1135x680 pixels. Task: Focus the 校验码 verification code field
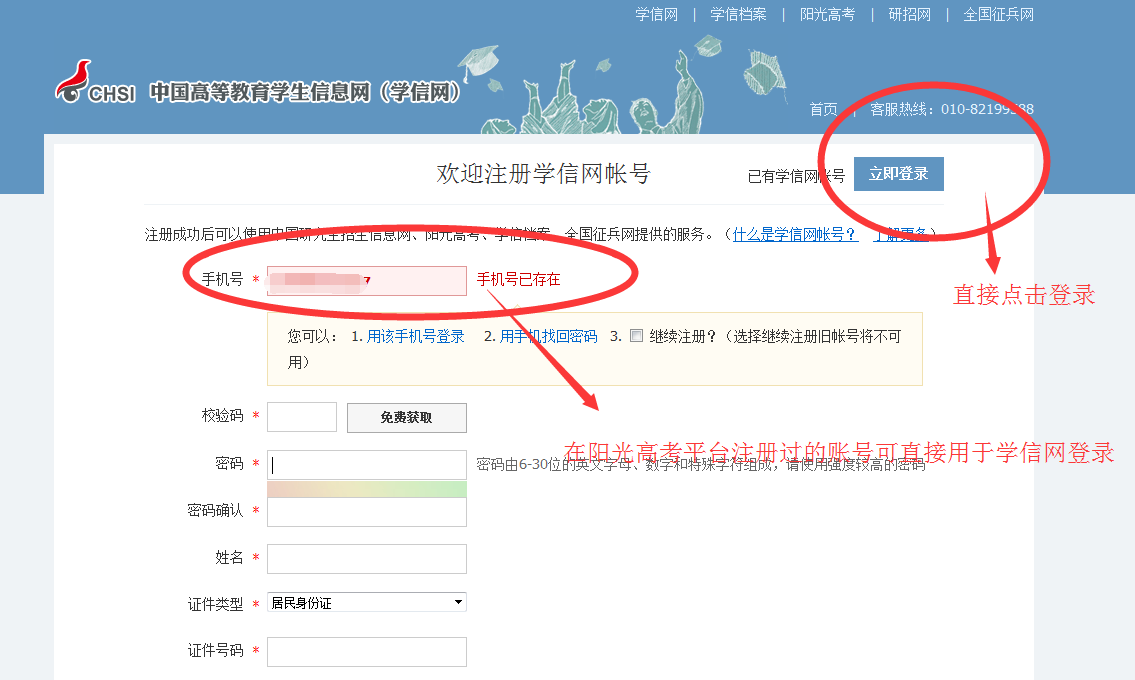pyautogui.click(x=302, y=417)
